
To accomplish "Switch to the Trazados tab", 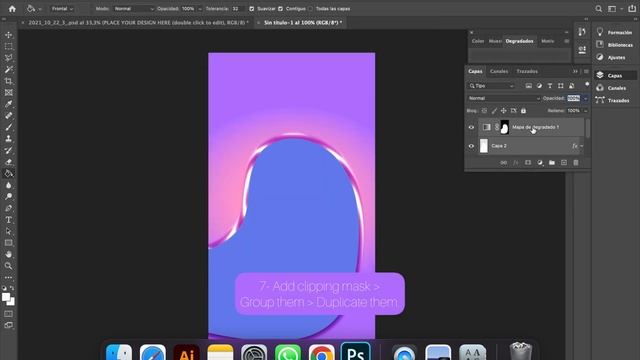I will [527, 71].
